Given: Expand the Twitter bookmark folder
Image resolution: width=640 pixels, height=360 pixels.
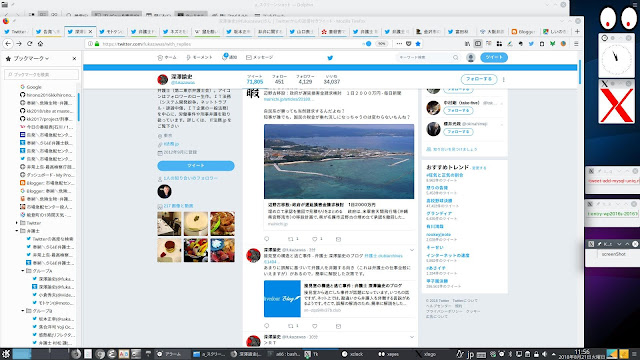Looking at the screenshot, I should (x=17, y=223).
